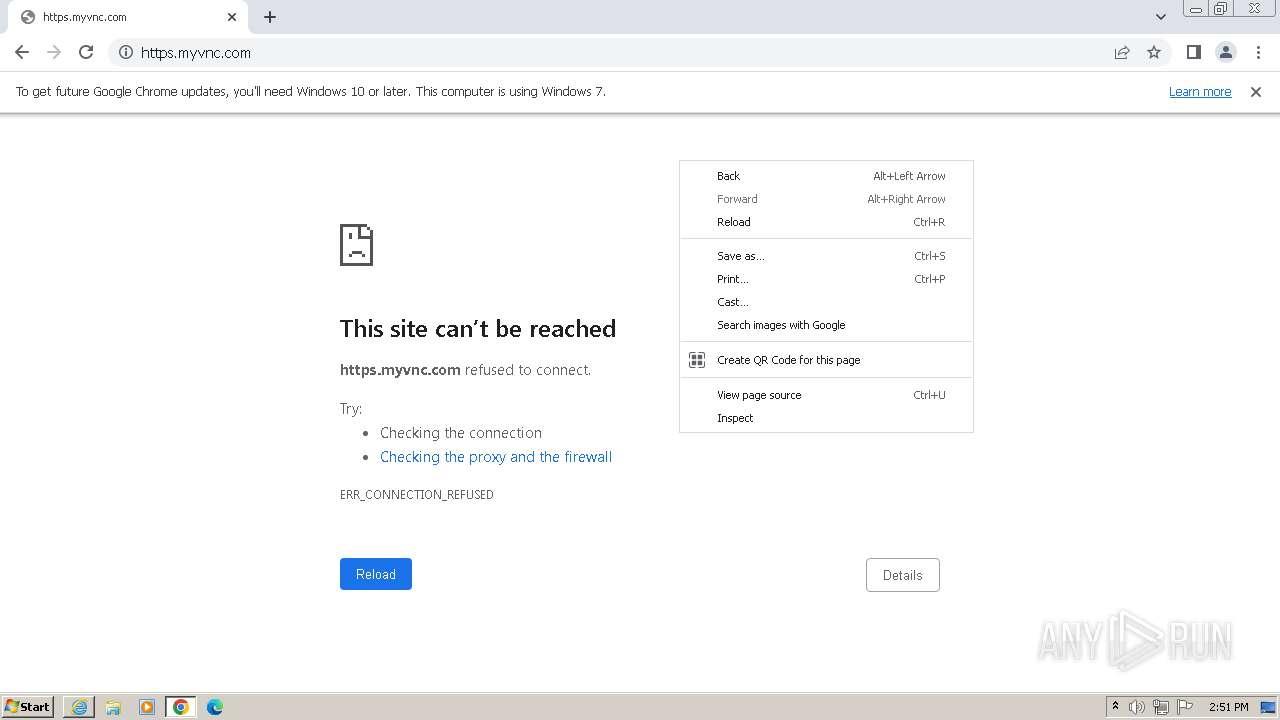Reload the page with the toolbar refresh icon

(x=86, y=52)
